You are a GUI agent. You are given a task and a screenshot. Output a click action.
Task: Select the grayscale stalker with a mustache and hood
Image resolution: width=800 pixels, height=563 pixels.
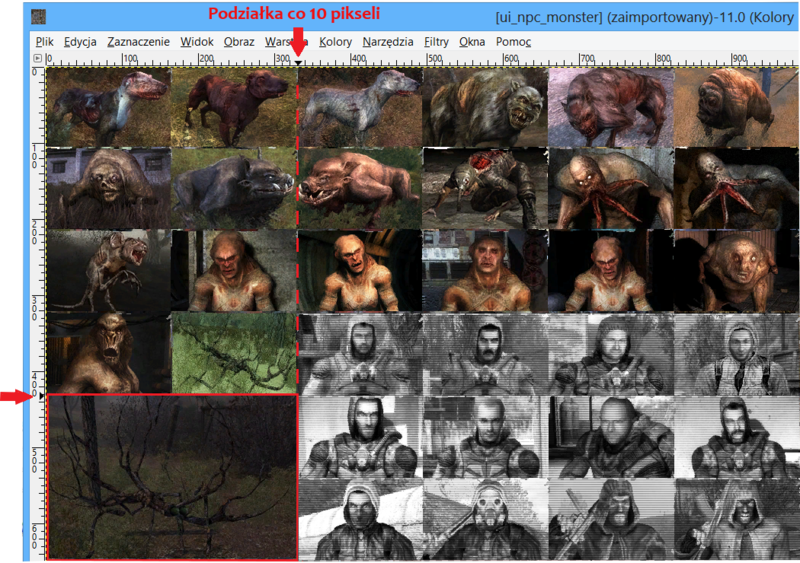[486, 354]
